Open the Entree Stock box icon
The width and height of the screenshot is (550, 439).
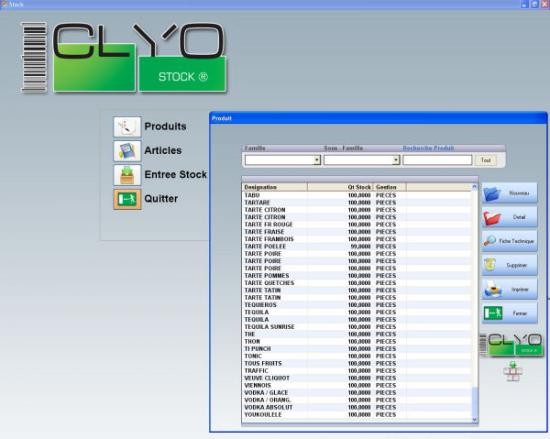(127, 175)
